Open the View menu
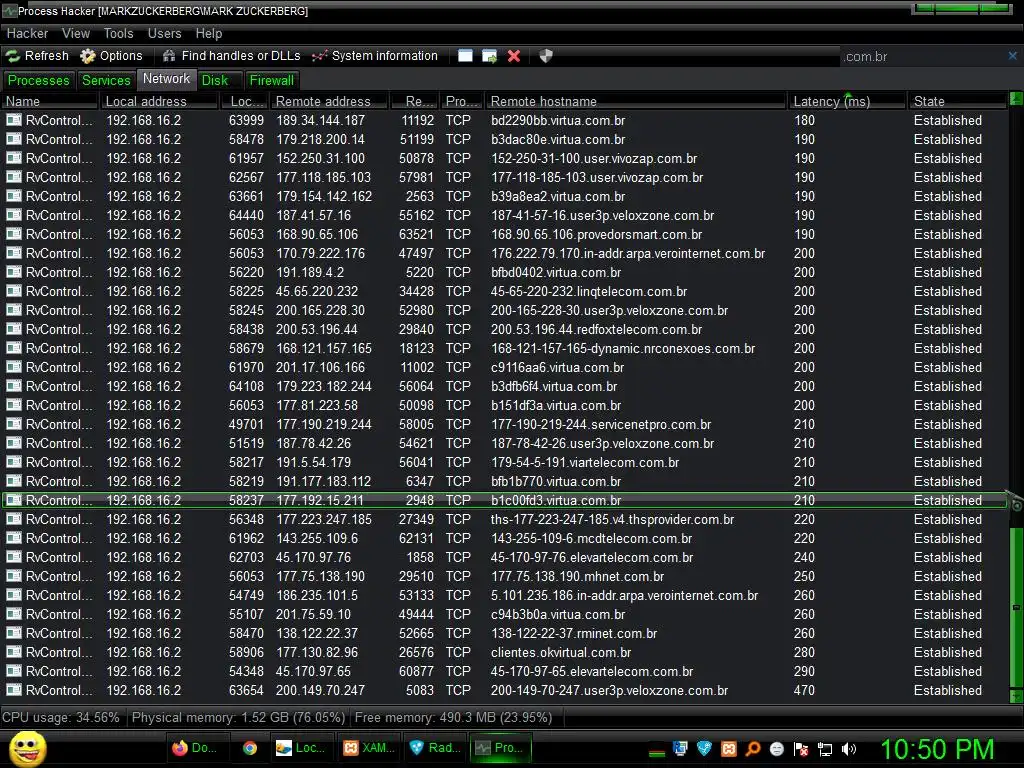Screen dimensions: 1024x768 [x=76, y=33]
